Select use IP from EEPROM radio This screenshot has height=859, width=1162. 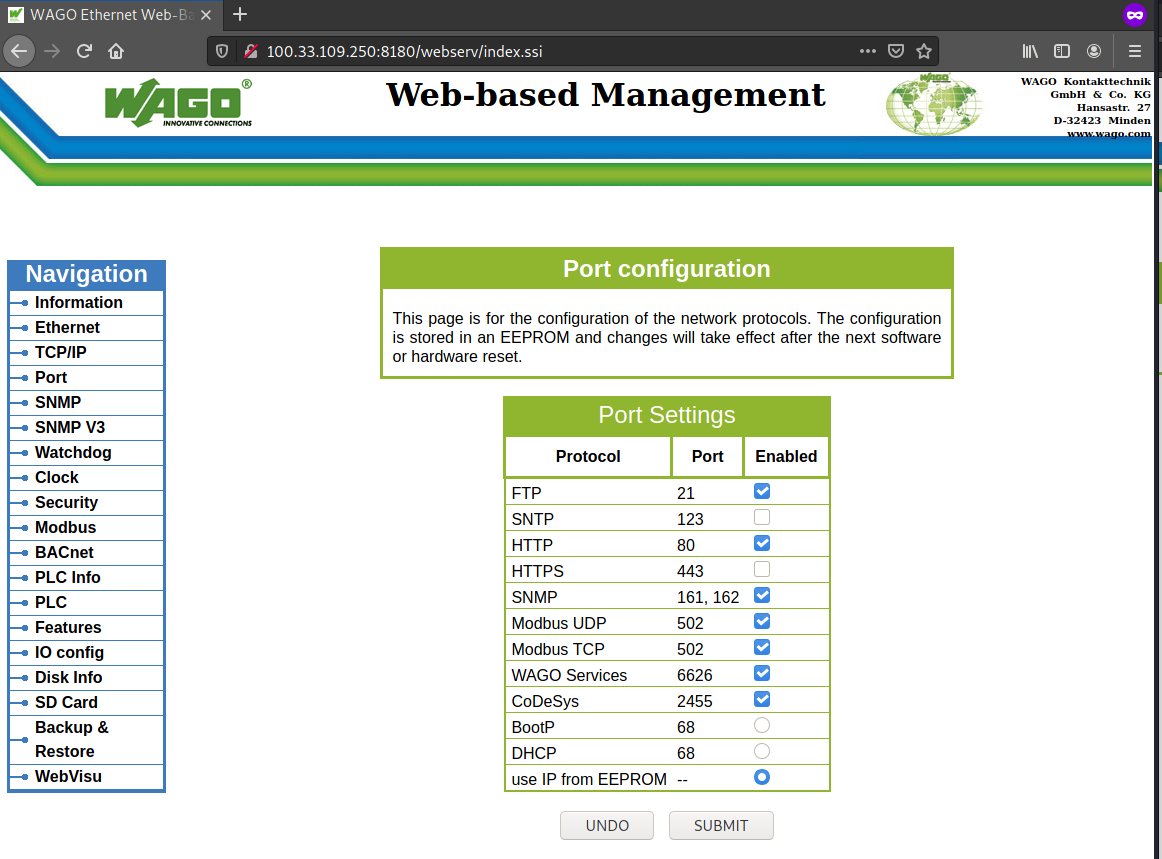tap(762, 777)
